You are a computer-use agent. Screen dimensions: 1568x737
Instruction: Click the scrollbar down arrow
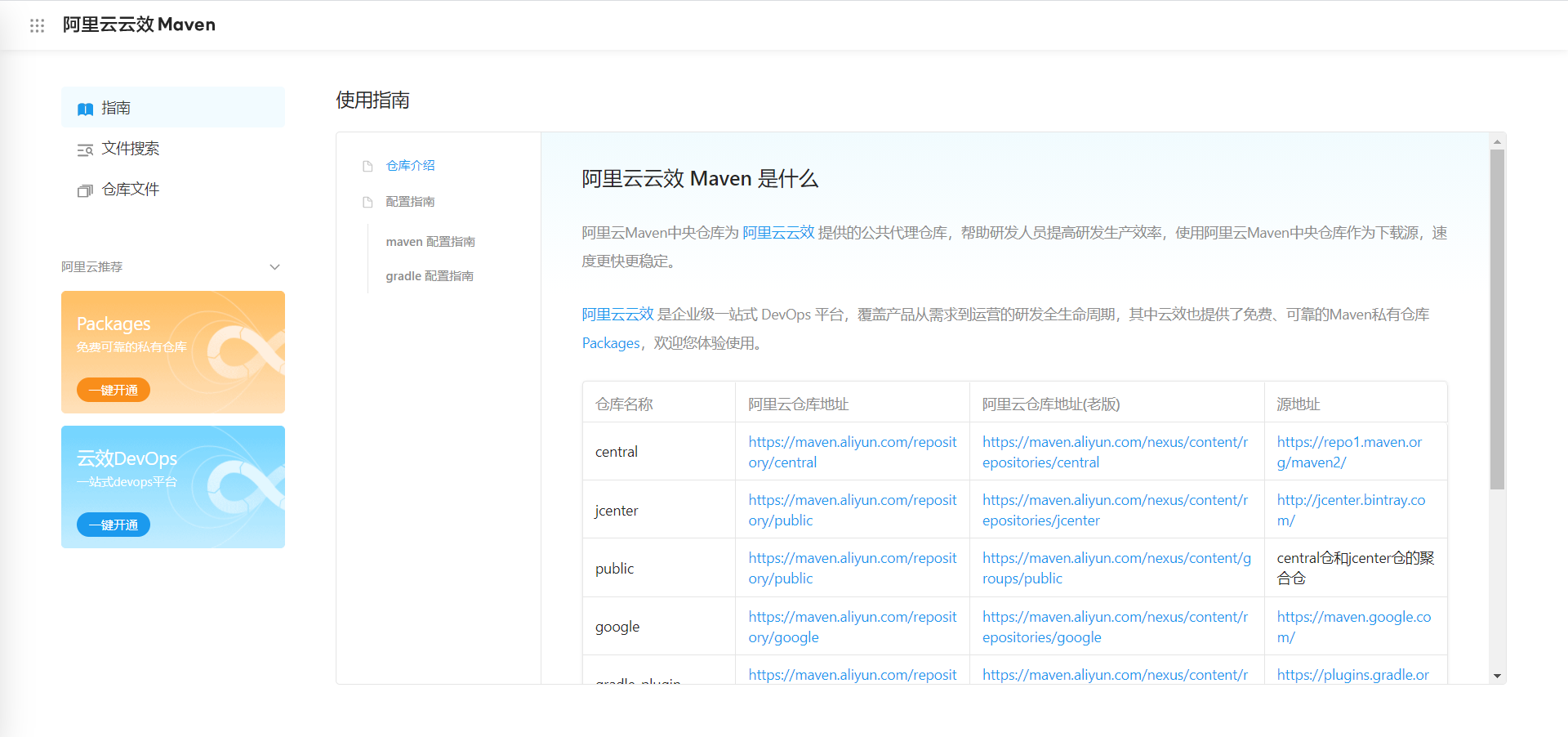pyautogui.click(x=1497, y=676)
